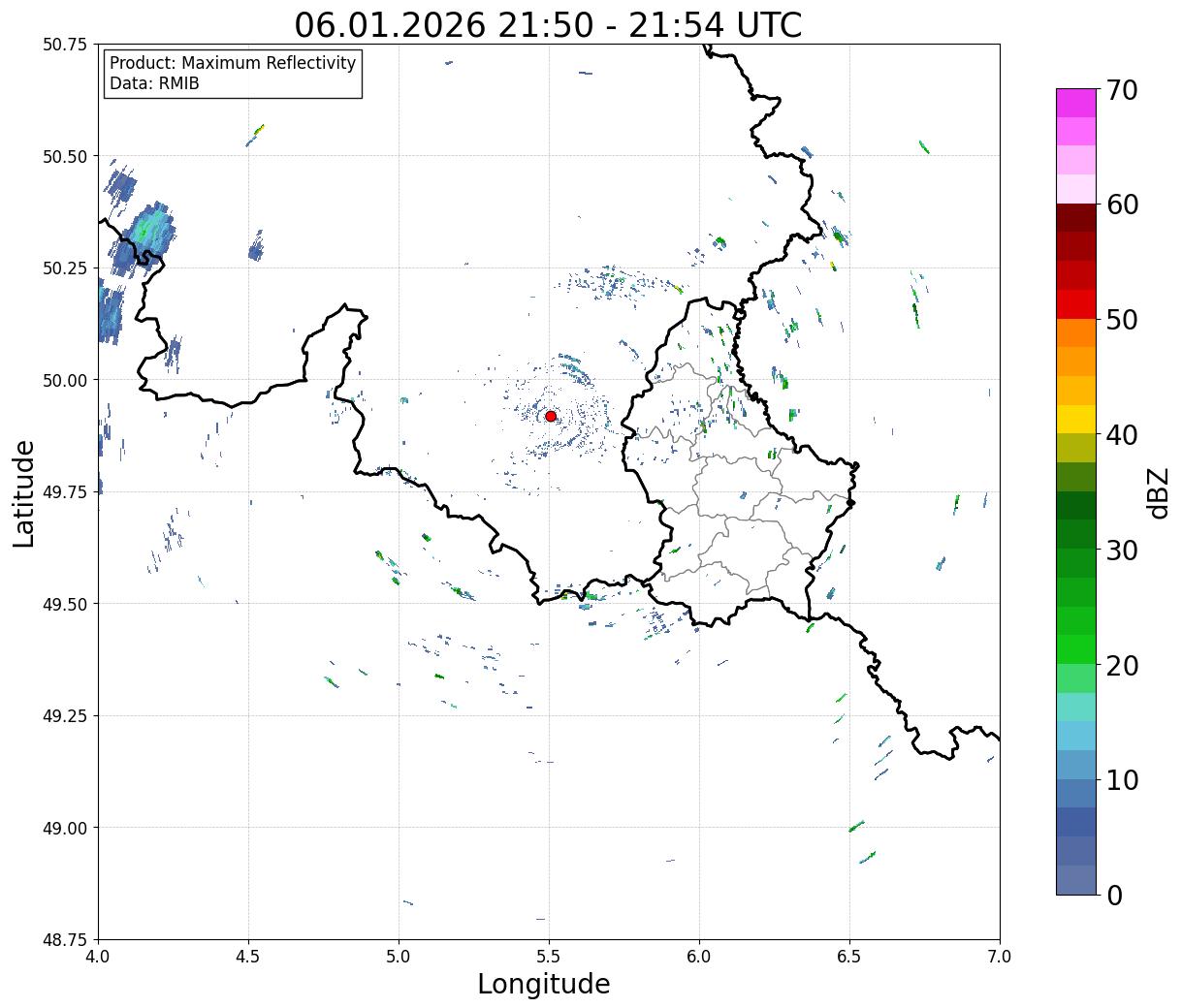Click the 'dBZ' colorbar label
The width and height of the screenshot is (1182, 1008).
click(1158, 492)
